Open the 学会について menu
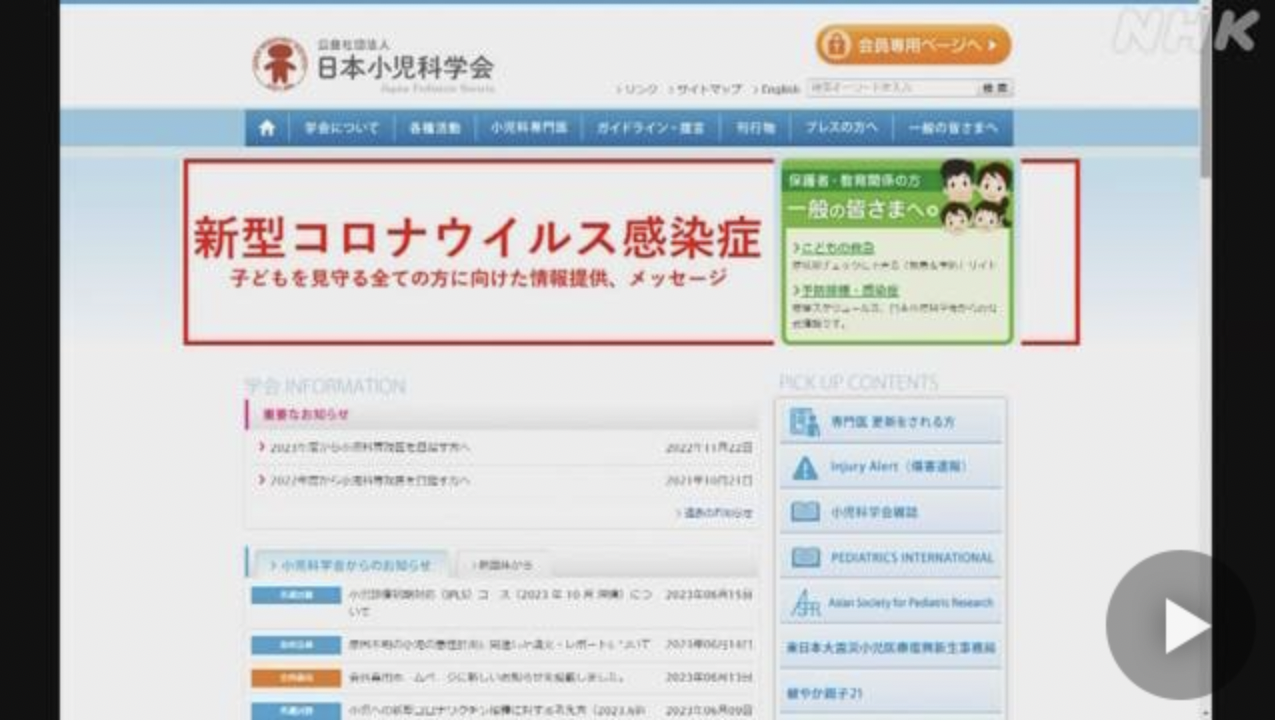Image resolution: width=1278 pixels, height=722 pixels. 342,128
